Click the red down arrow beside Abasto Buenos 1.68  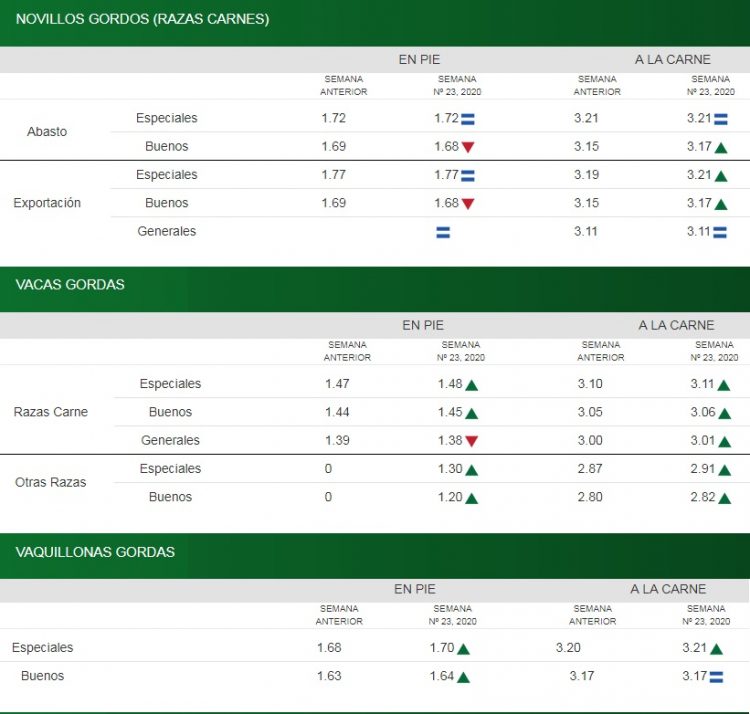pyautogui.click(x=467, y=147)
